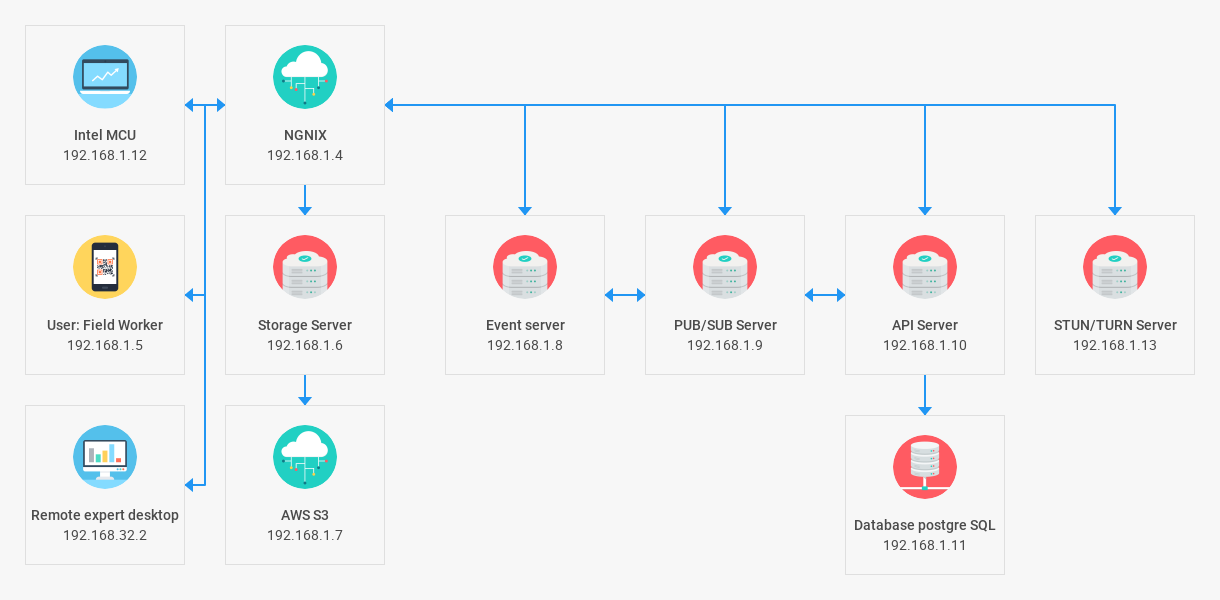
Task: Select the Storage Server label text
Action: pos(305,325)
